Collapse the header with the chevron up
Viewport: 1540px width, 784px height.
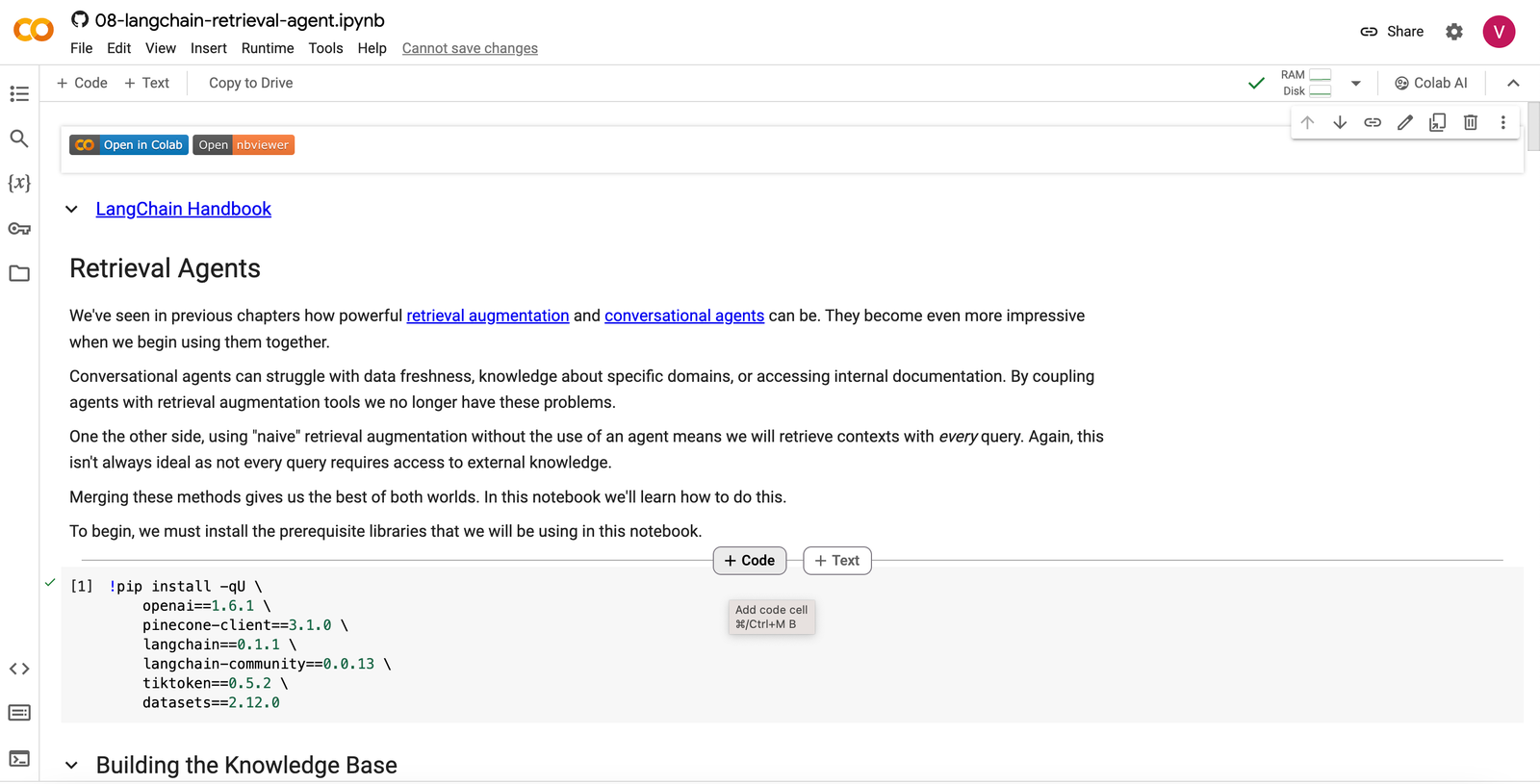[1513, 84]
